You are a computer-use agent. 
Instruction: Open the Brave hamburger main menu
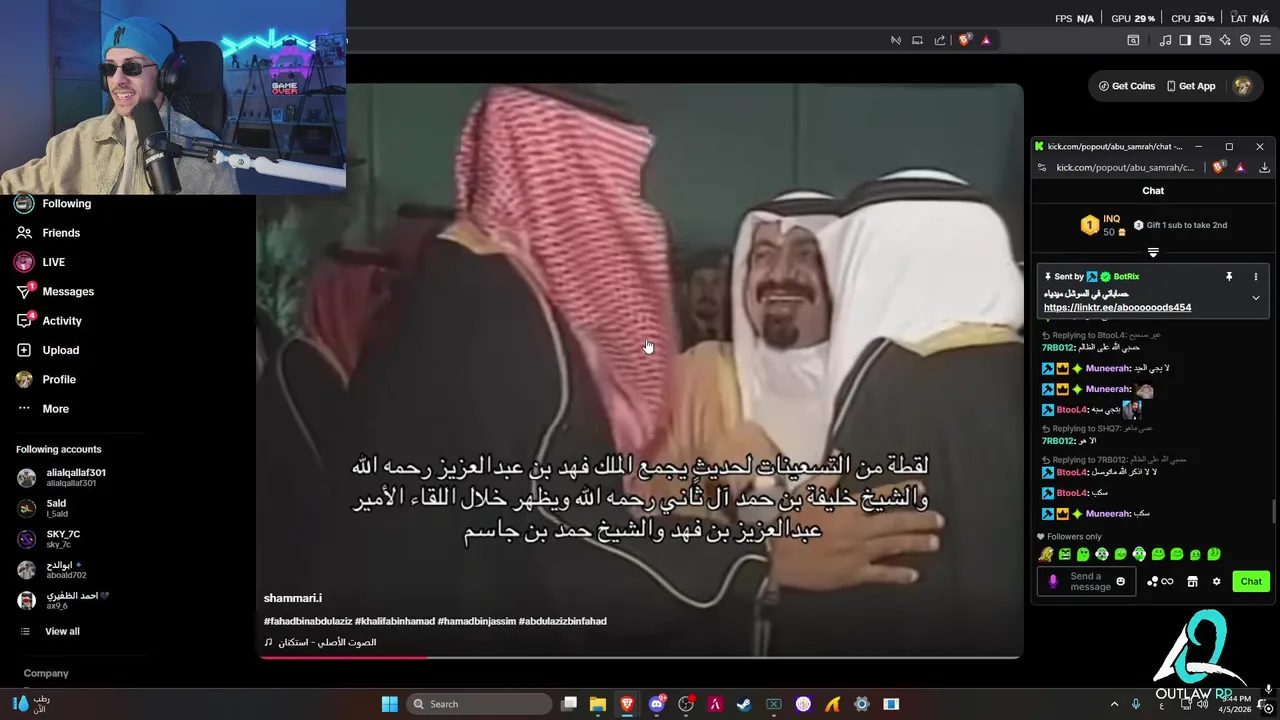[1265, 40]
